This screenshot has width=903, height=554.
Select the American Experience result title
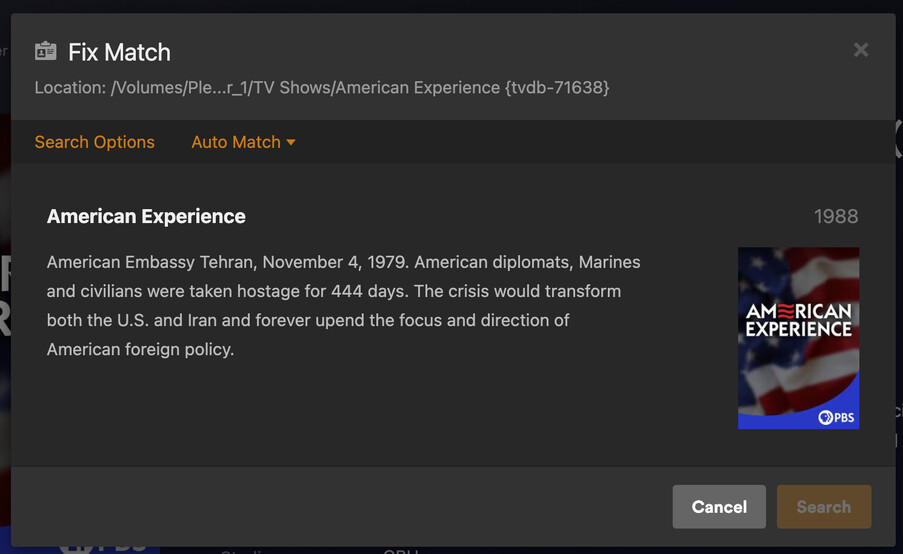pos(146,216)
